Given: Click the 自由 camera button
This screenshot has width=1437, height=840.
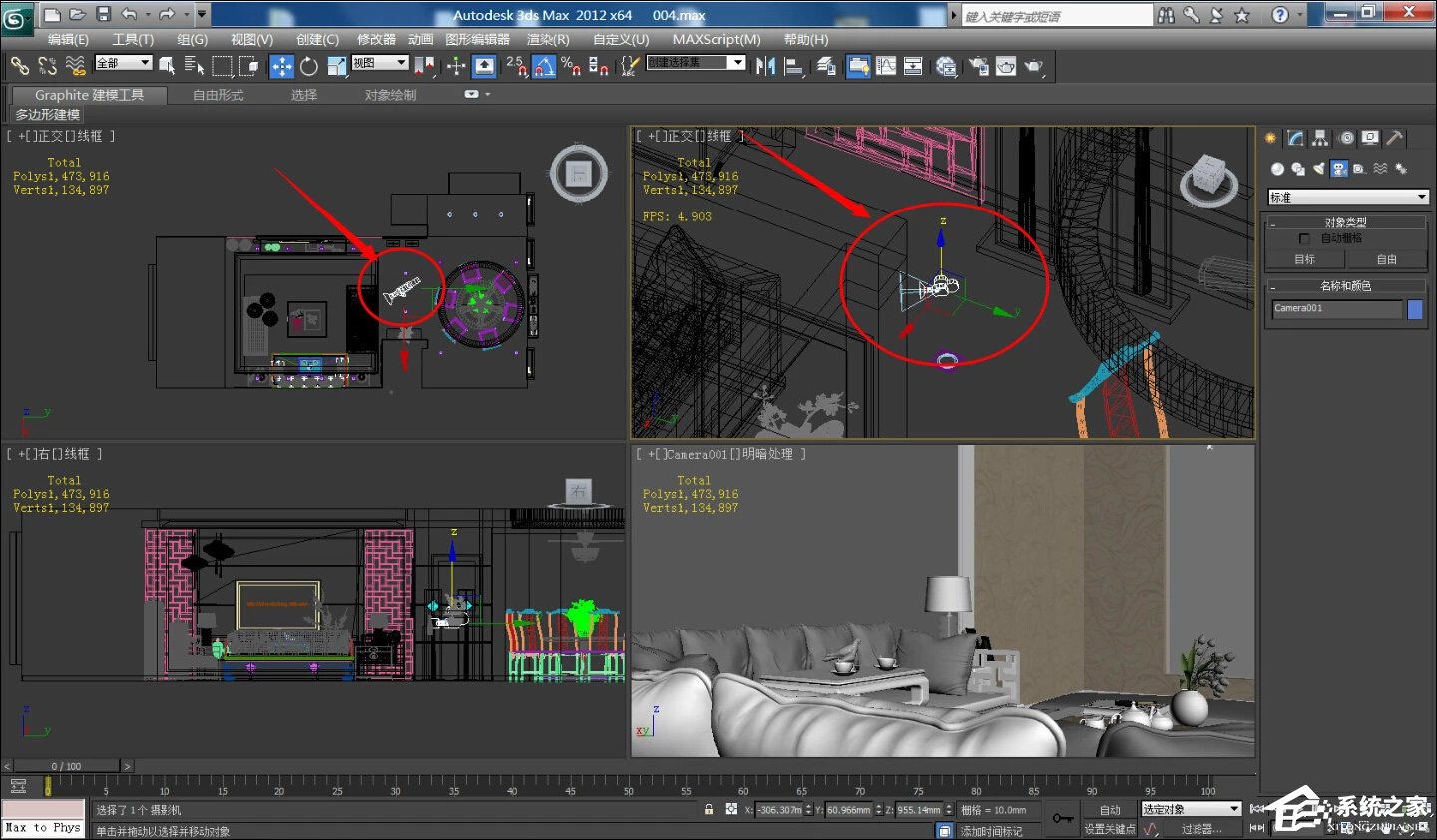Looking at the screenshot, I should click(1386, 259).
